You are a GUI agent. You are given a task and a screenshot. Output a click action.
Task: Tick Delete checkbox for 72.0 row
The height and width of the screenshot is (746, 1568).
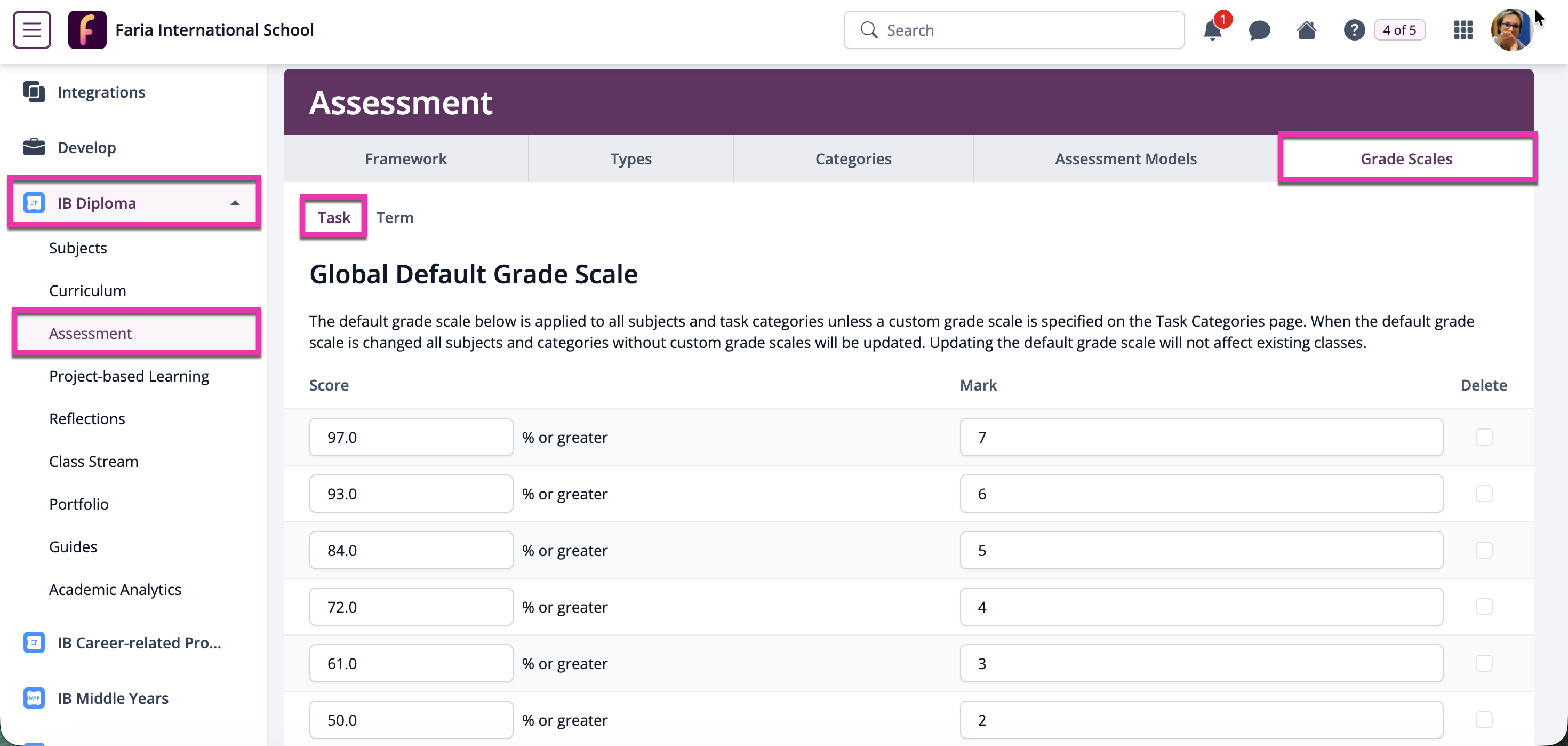coord(1484,607)
